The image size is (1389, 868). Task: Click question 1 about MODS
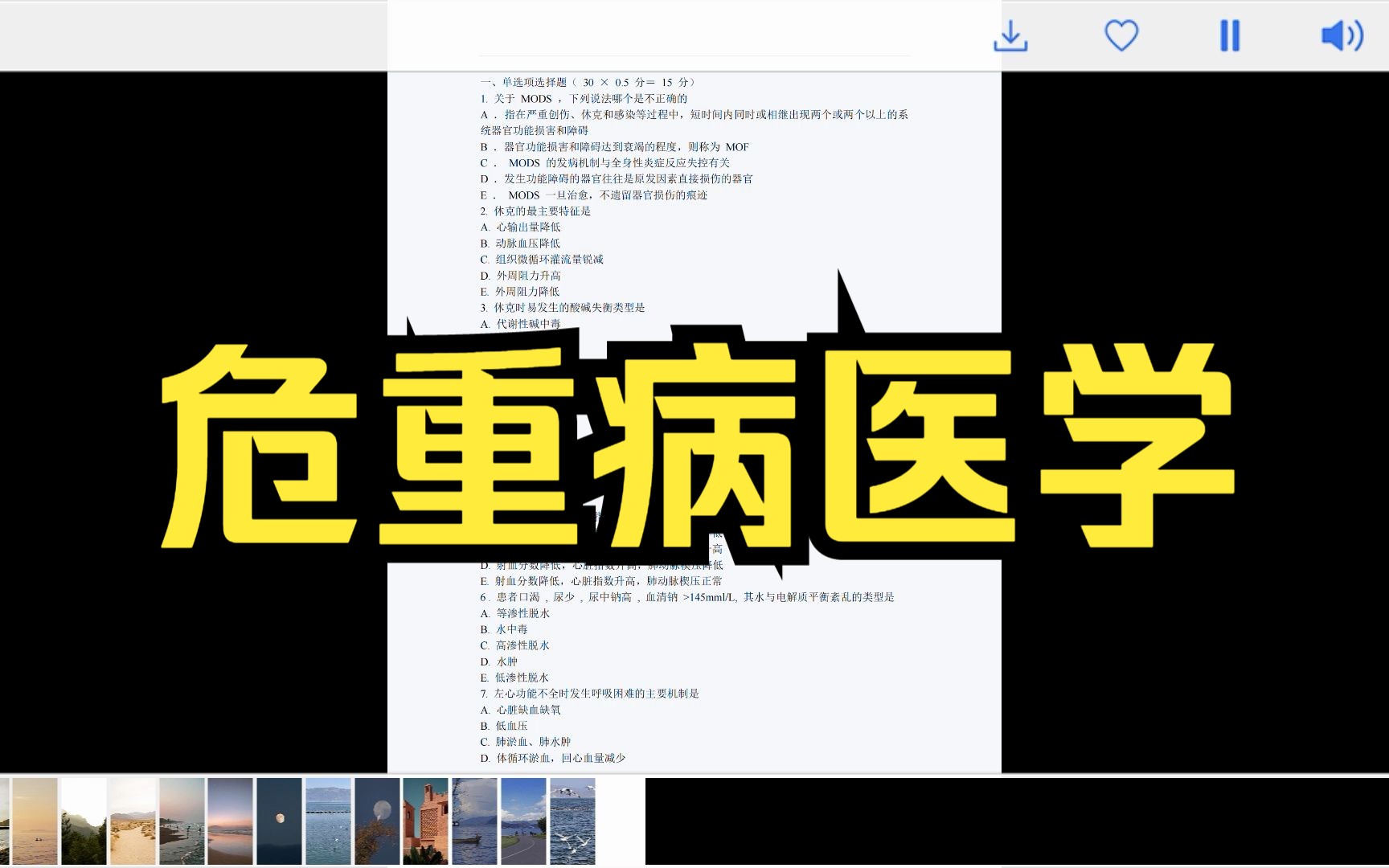[584, 99]
